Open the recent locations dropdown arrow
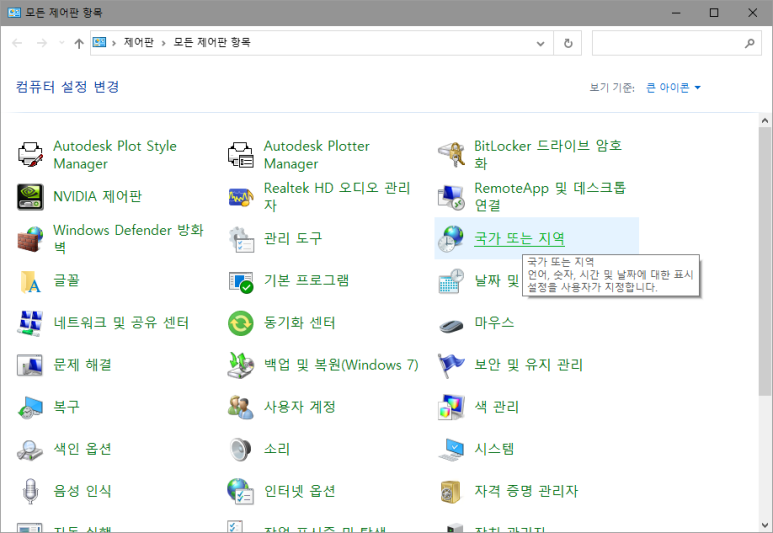This screenshot has width=773, height=533. (x=62, y=43)
